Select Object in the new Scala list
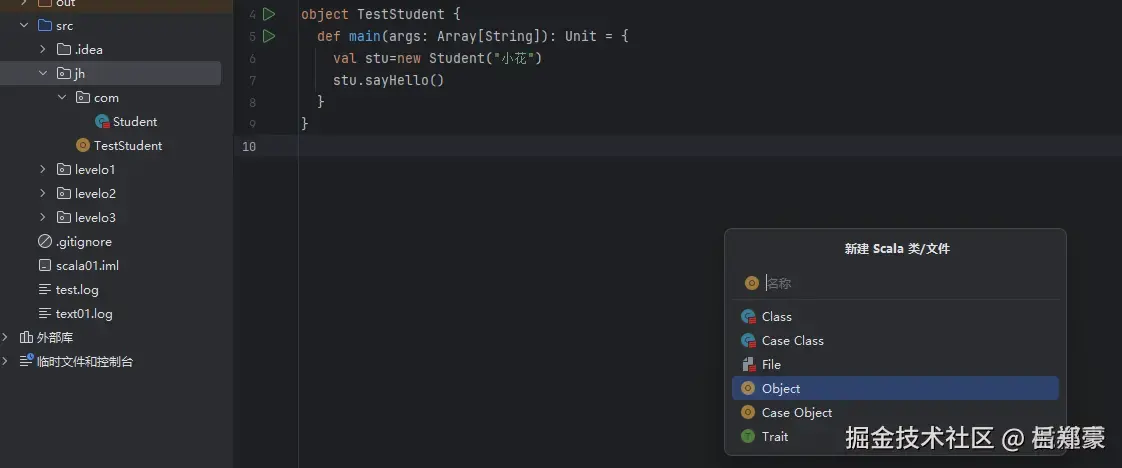The height and width of the screenshot is (468, 1122). click(781, 388)
